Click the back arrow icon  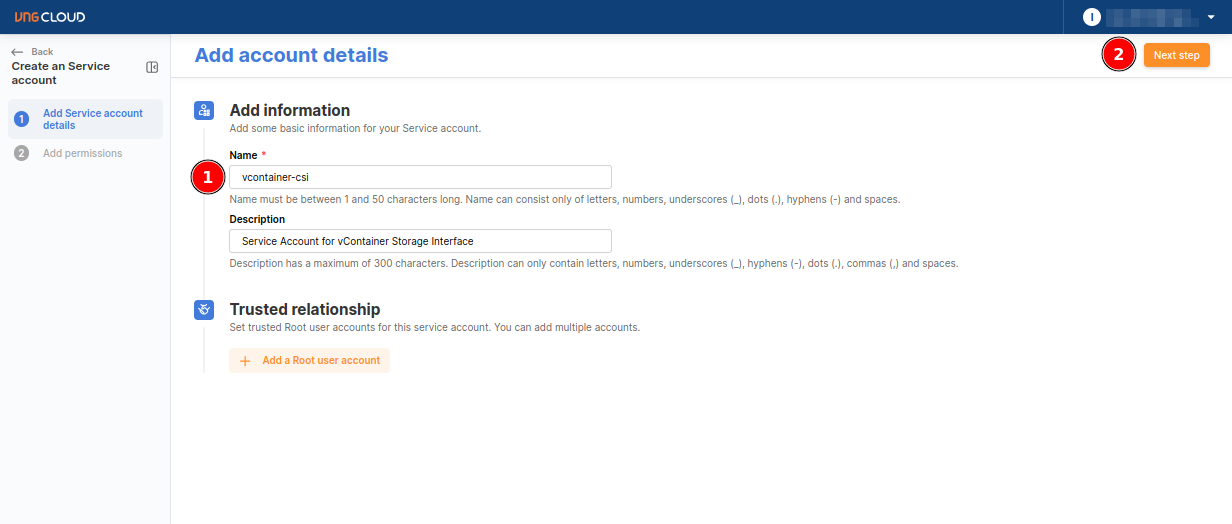tap(17, 52)
